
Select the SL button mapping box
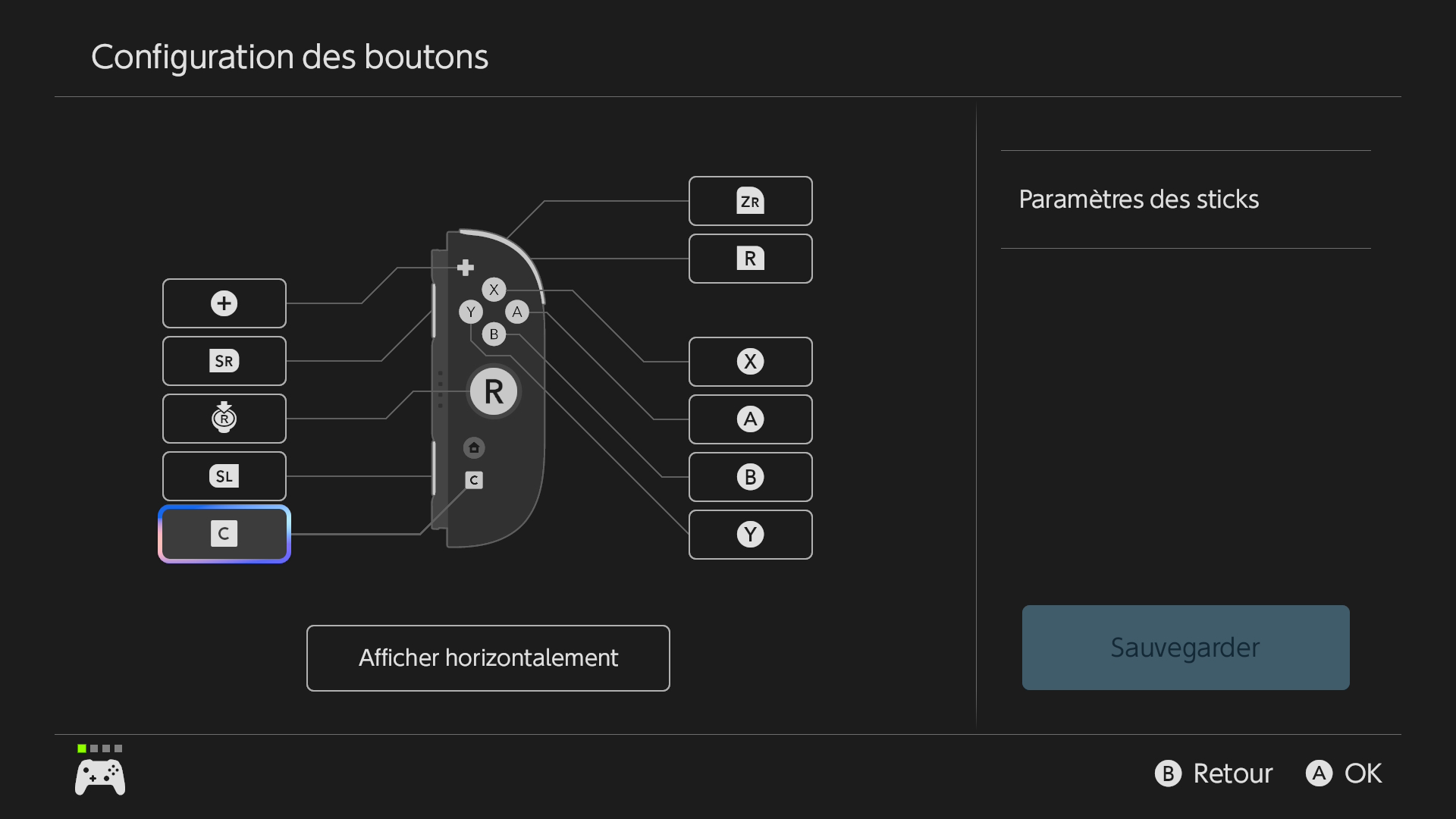(224, 476)
